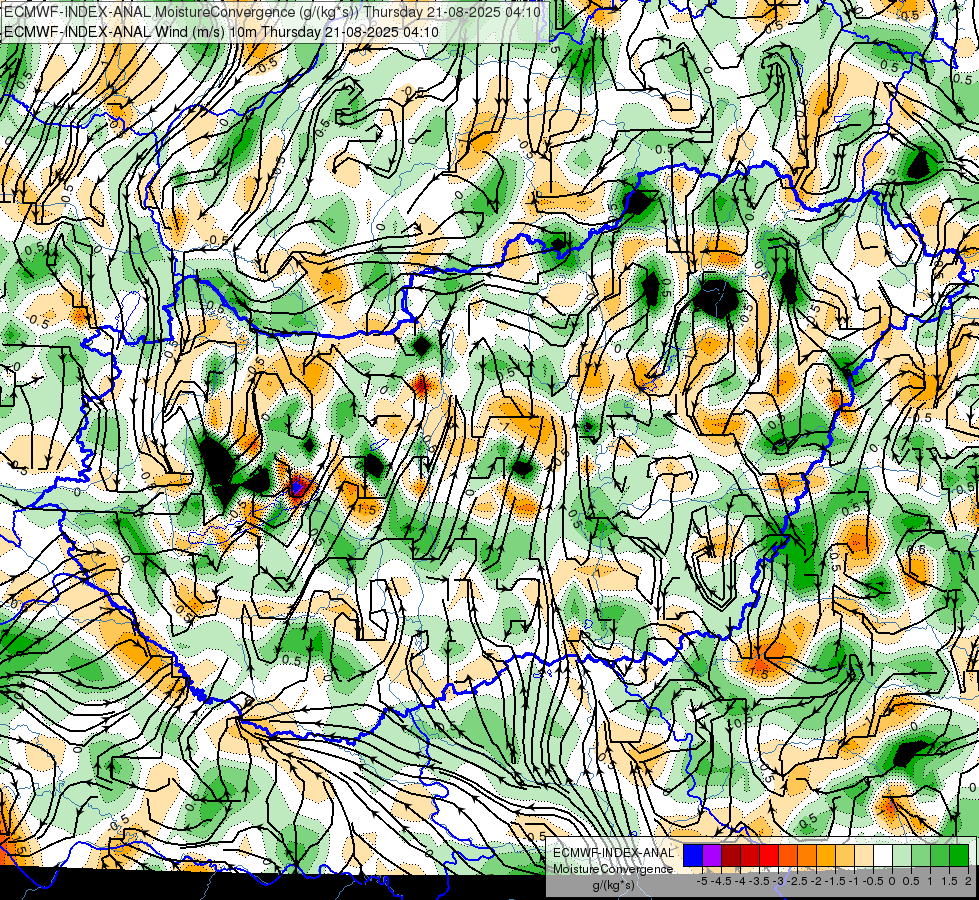
Task: Click the blue swatch at the legend's left end
Action: pyautogui.click(x=693, y=856)
